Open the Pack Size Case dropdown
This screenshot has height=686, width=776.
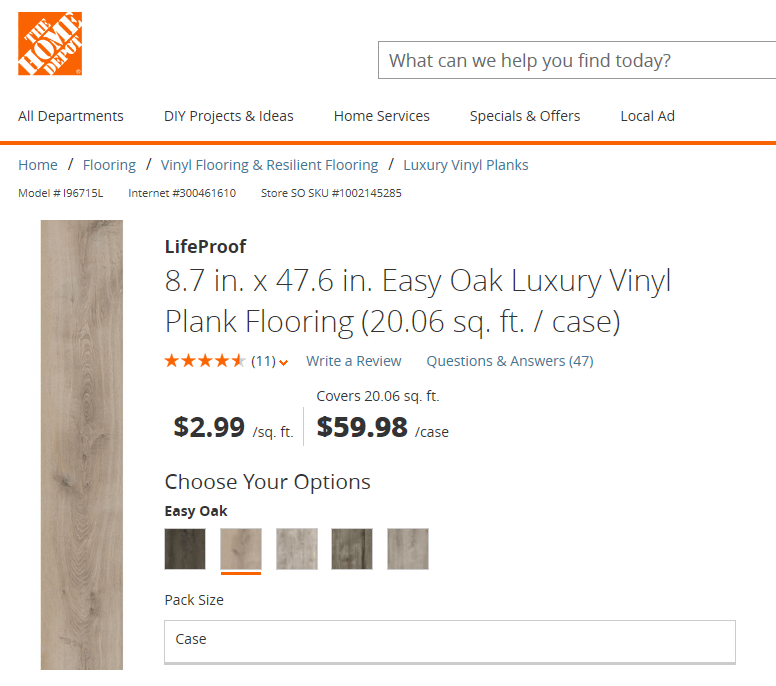coord(450,641)
